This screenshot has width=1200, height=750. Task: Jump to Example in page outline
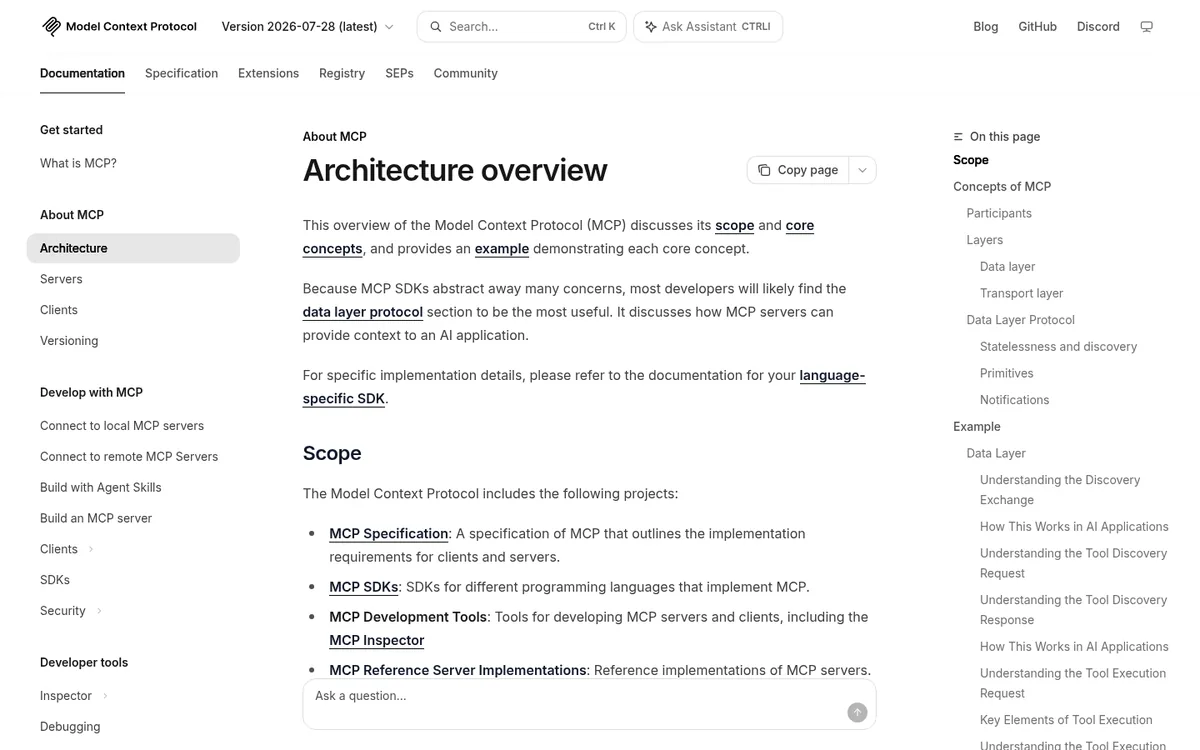[977, 427]
